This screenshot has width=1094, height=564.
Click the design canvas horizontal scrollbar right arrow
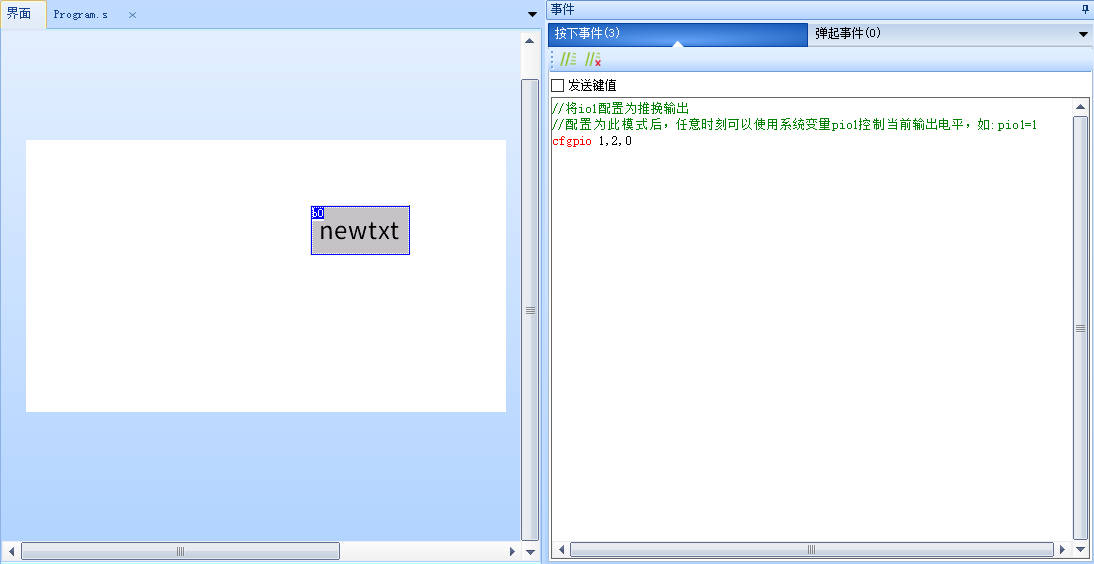click(512, 551)
